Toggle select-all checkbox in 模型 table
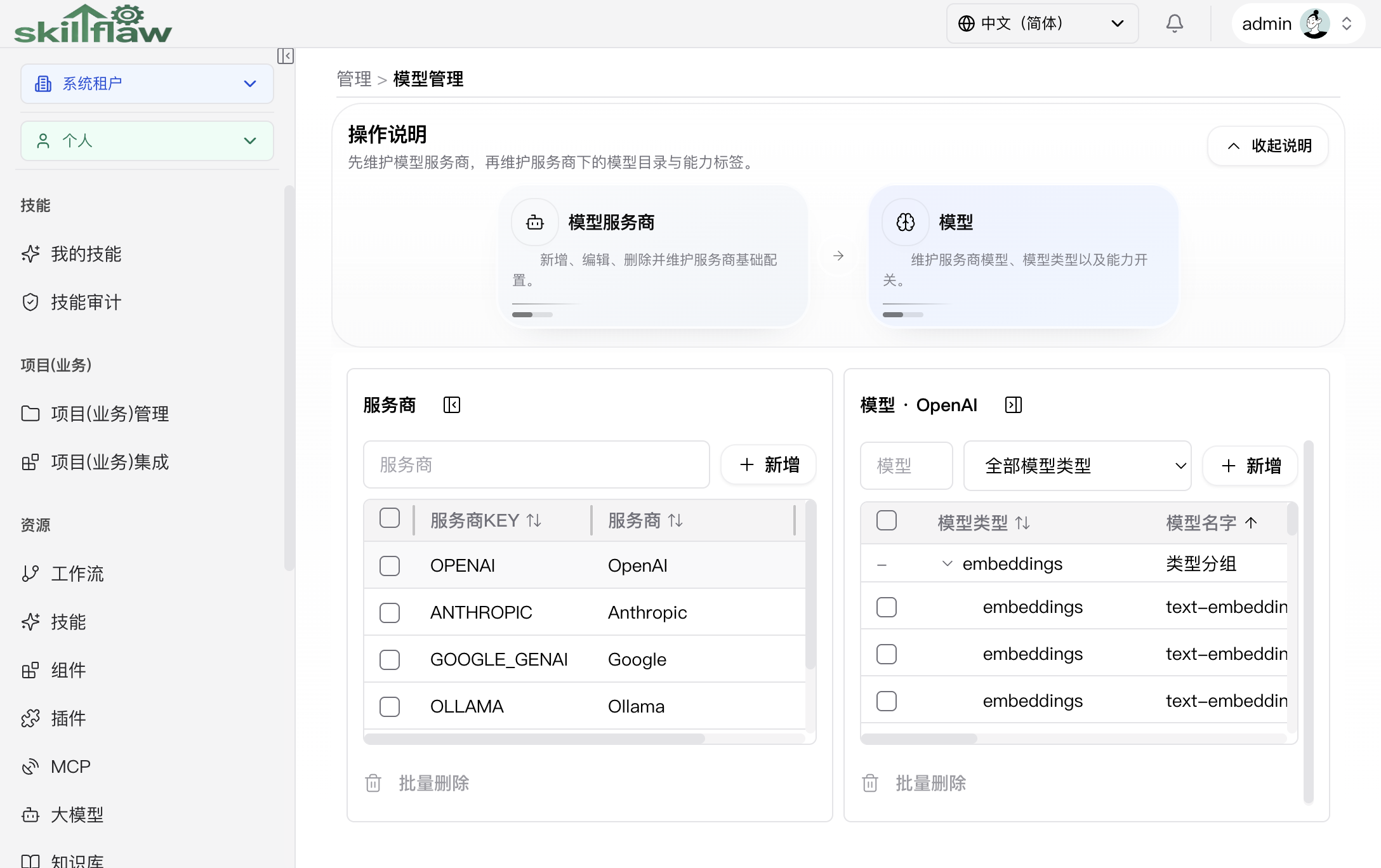The image size is (1381, 868). (x=887, y=520)
